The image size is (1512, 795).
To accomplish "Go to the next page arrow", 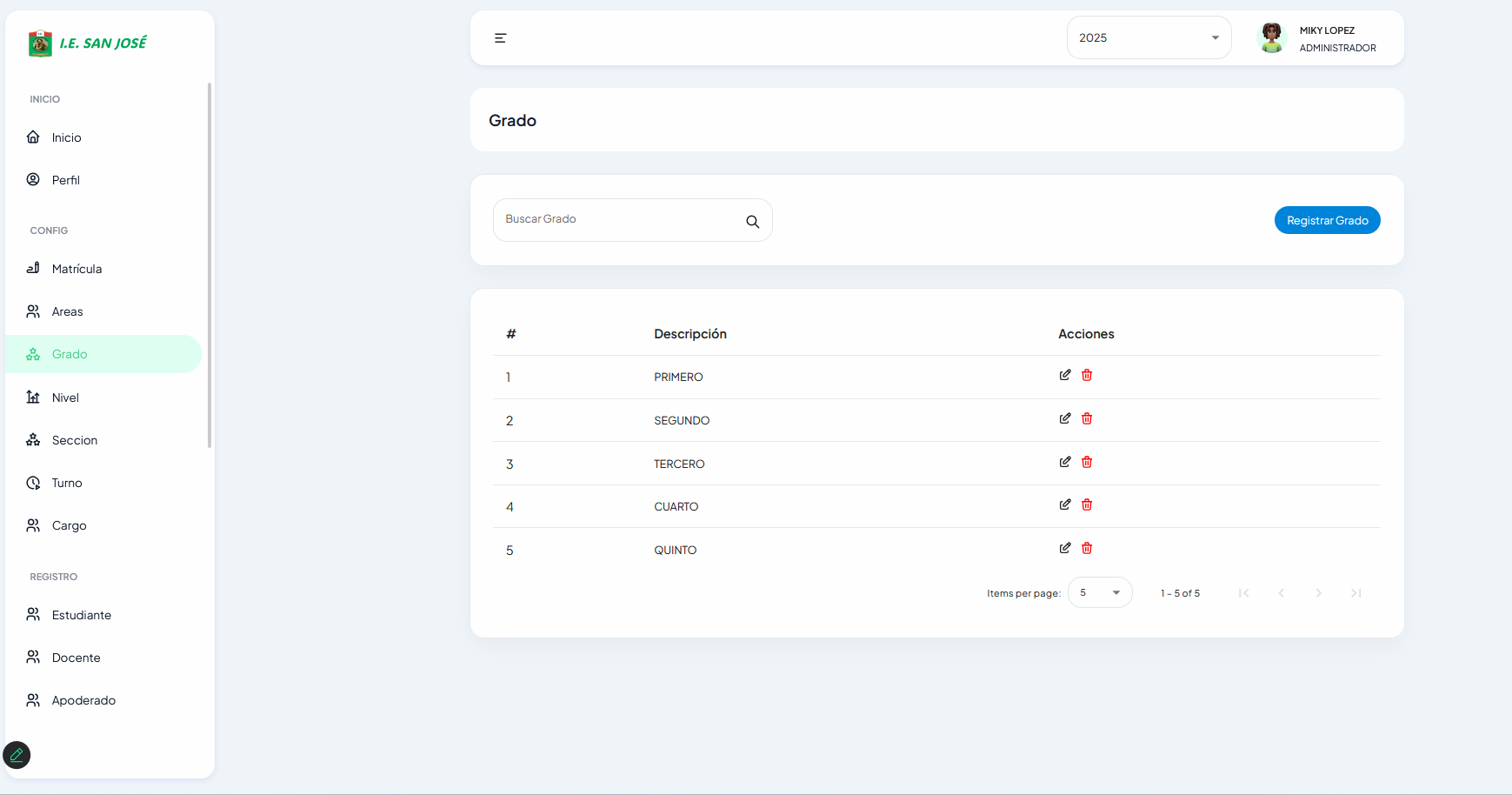I will (1318, 593).
